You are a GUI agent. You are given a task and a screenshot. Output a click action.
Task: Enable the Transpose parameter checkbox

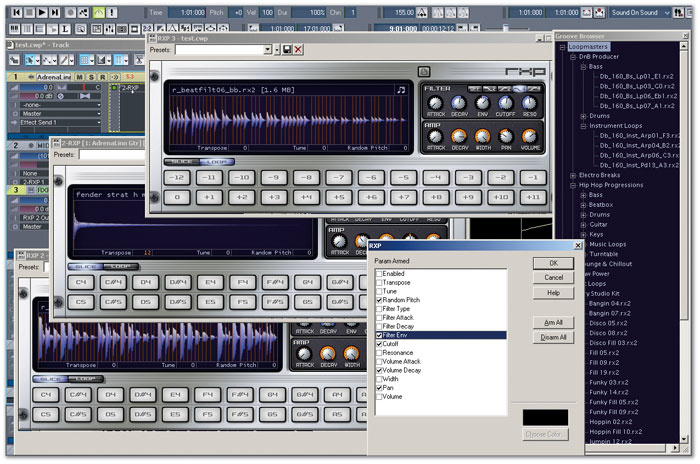pyautogui.click(x=378, y=282)
